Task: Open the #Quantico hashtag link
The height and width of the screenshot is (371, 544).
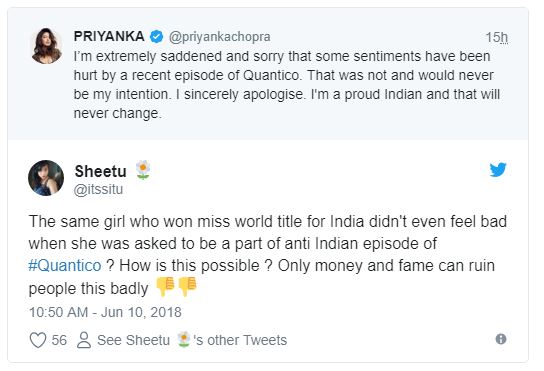Action: [x=65, y=266]
